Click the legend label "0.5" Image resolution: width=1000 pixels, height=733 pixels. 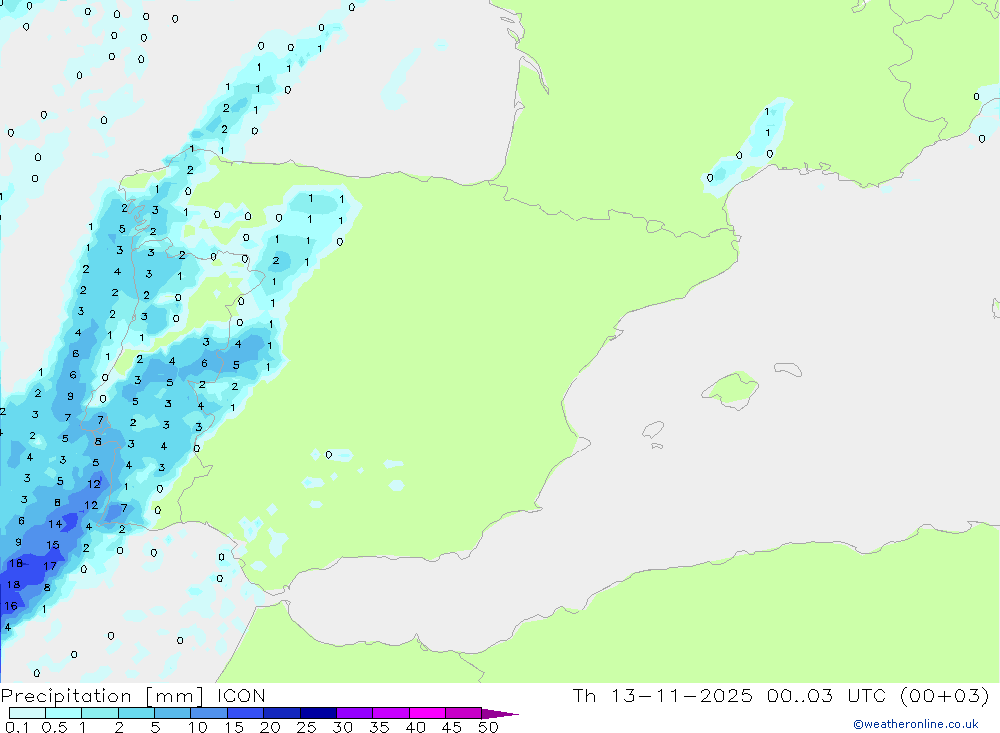click(x=54, y=727)
